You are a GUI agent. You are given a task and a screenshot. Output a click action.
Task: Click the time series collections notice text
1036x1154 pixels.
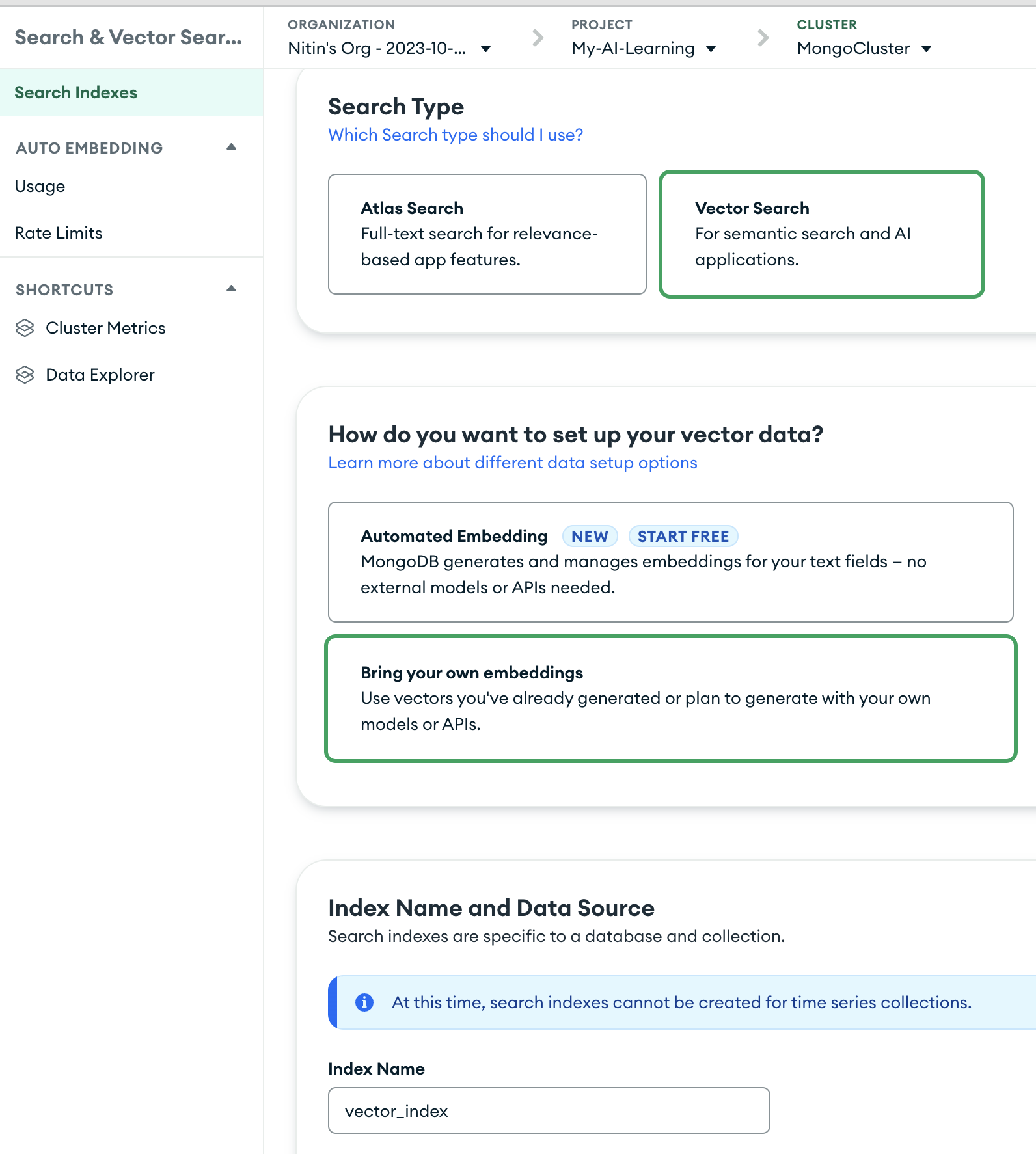coord(681,1002)
